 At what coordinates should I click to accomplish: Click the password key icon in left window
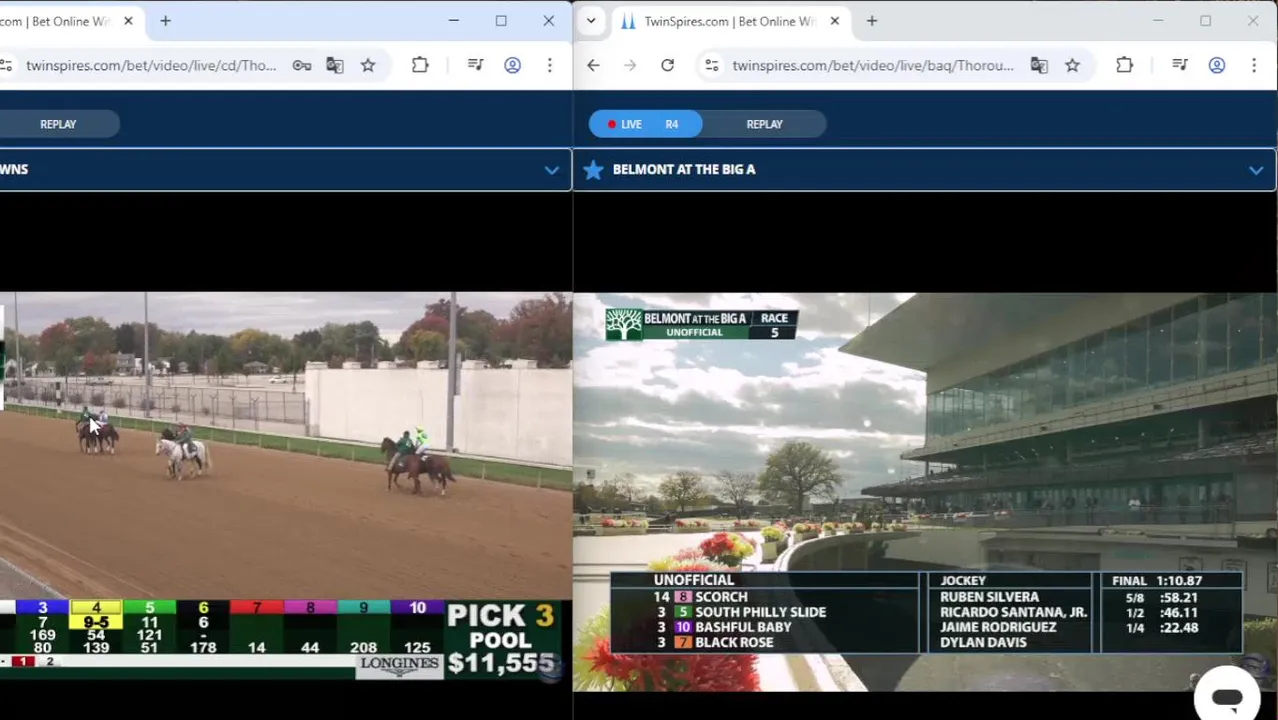301,66
